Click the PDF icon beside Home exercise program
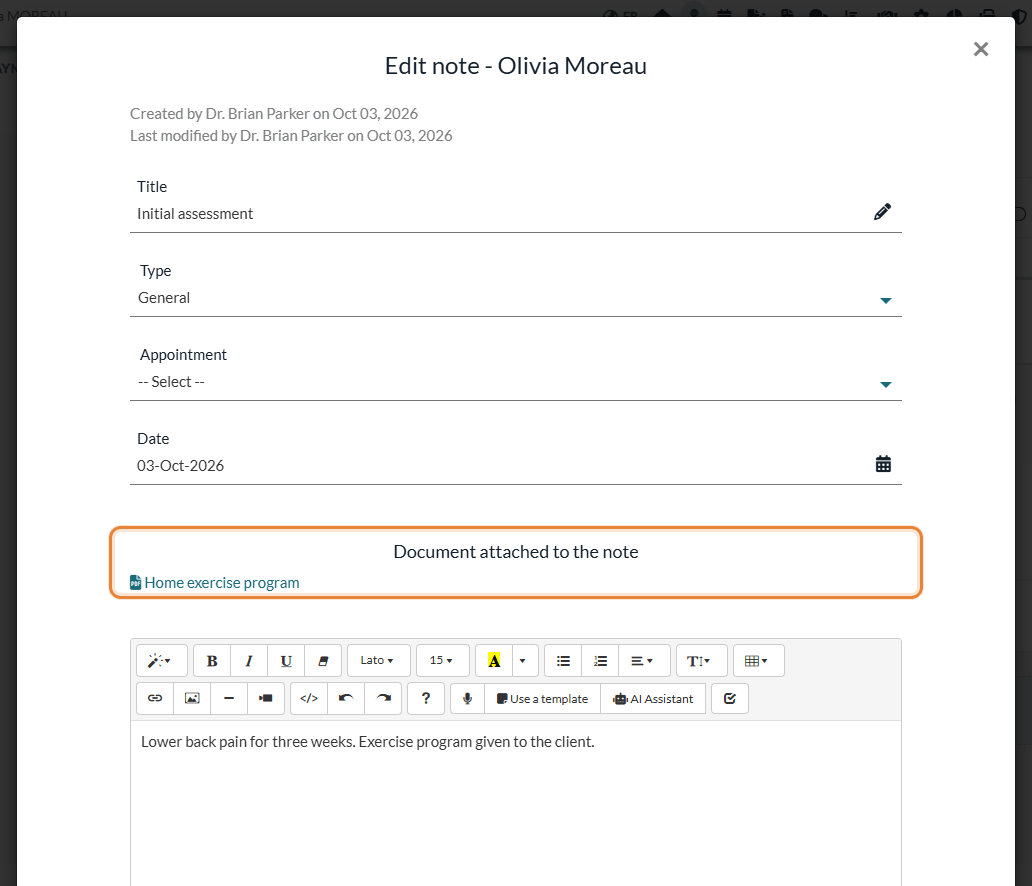The height and width of the screenshot is (886, 1032). pos(135,583)
